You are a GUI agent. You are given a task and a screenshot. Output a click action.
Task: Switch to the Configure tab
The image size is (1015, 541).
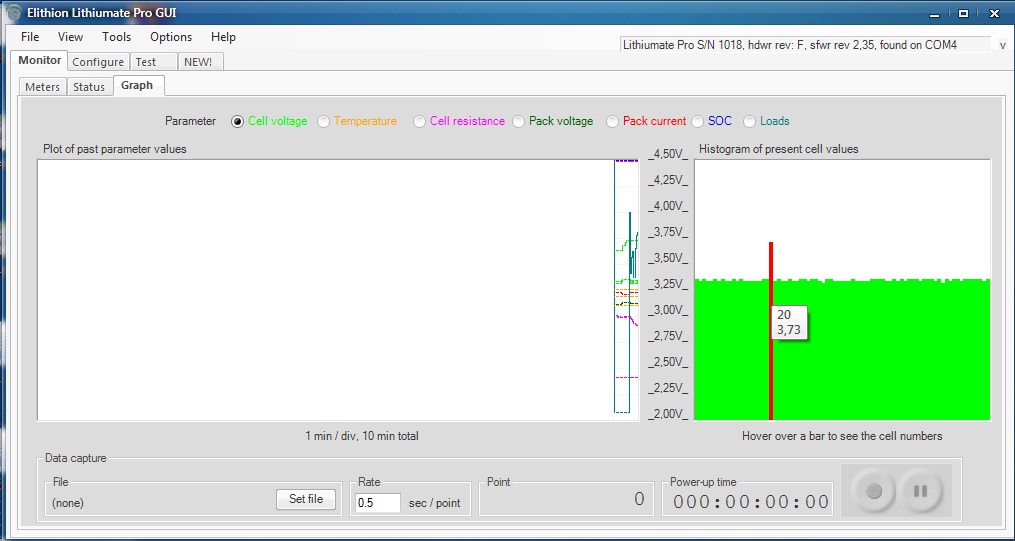pos(98,62)
